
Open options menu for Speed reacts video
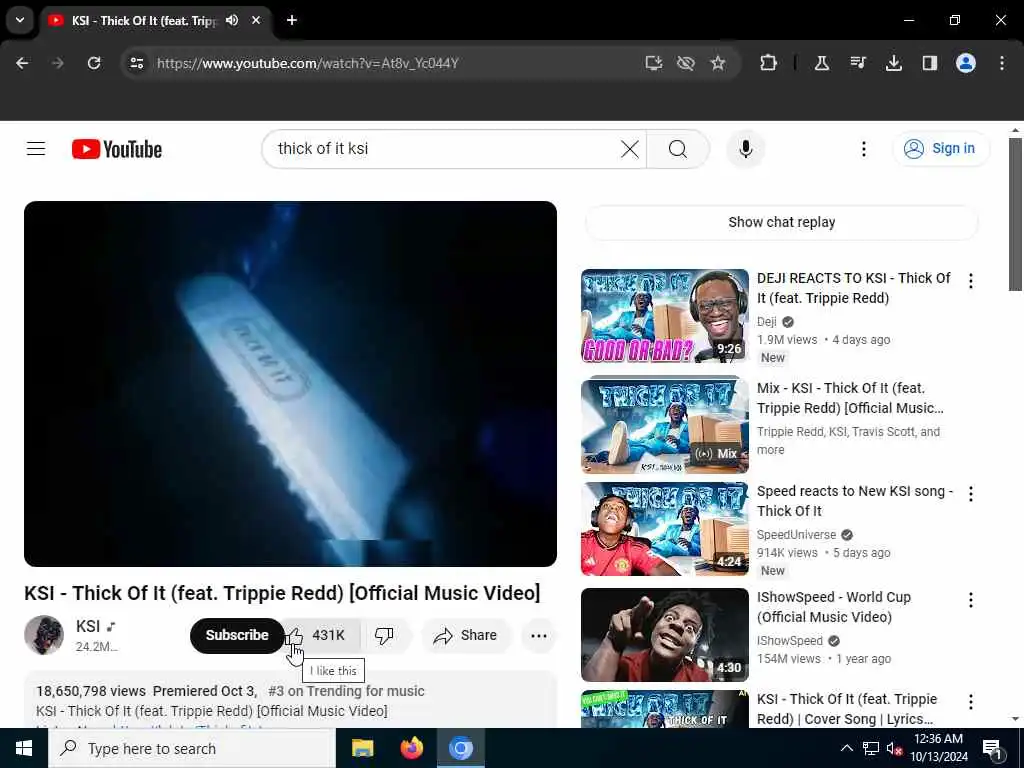[971, 494]
